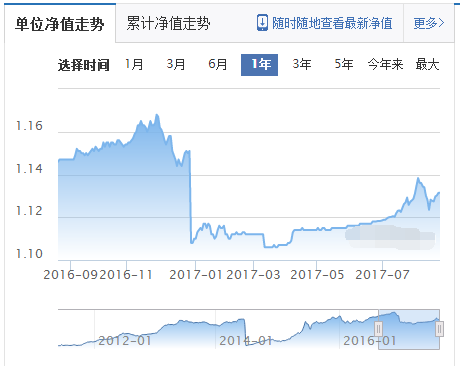Select the 最大 time range

point(427,64)
